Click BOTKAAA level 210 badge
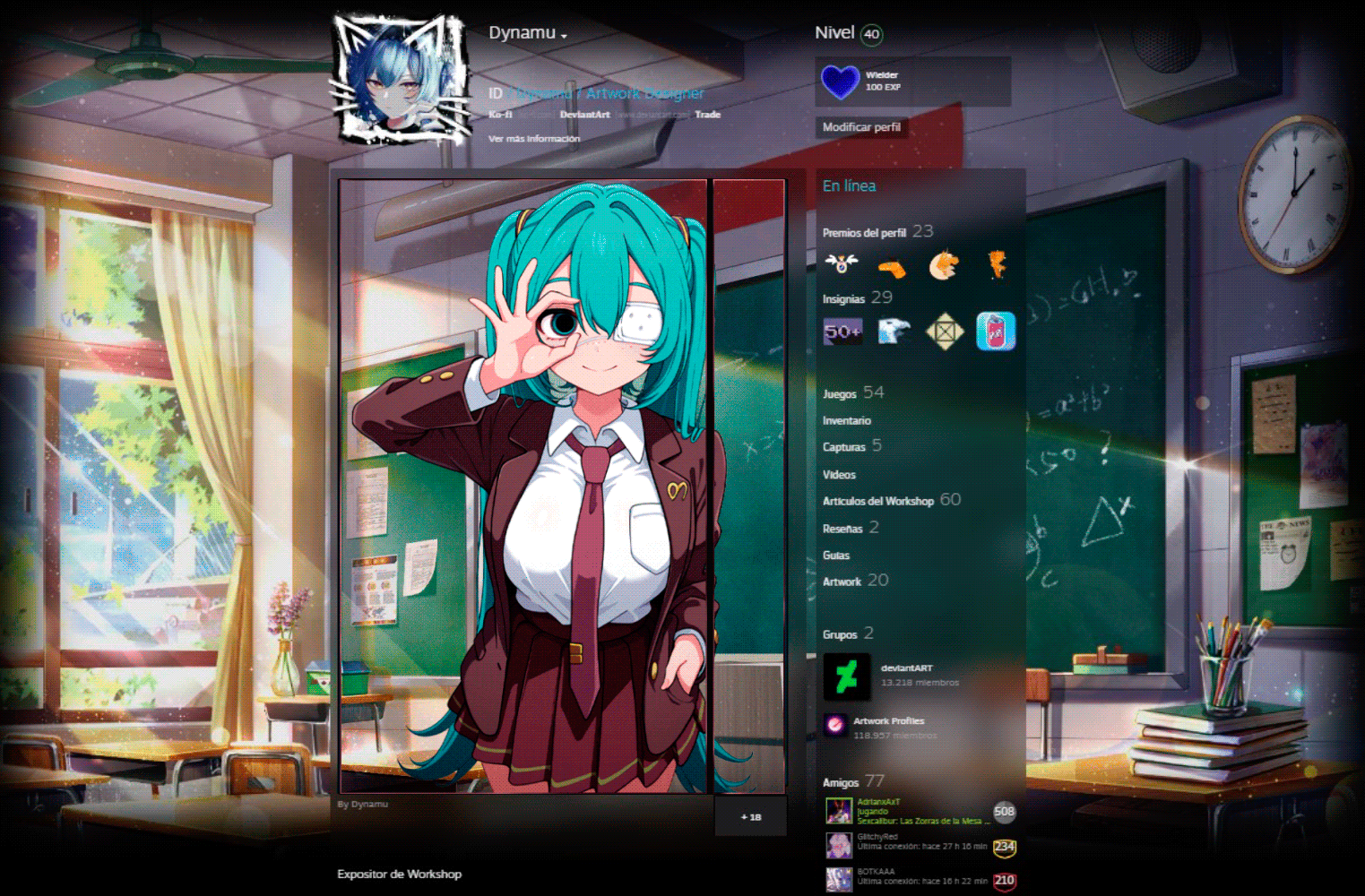The image size is (1365, 896). [1004, 881]
